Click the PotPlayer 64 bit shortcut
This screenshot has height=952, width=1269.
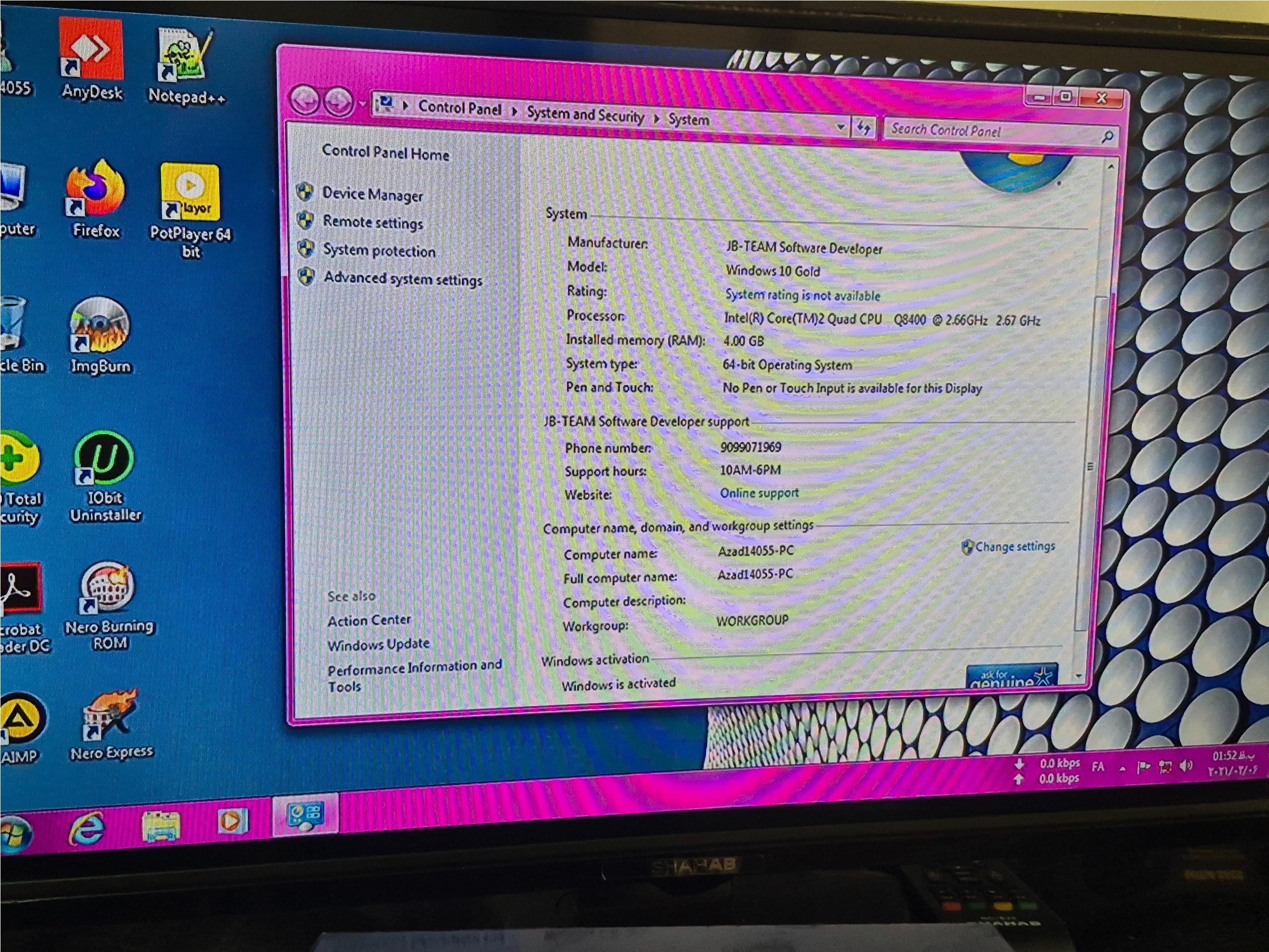[190, 211]
